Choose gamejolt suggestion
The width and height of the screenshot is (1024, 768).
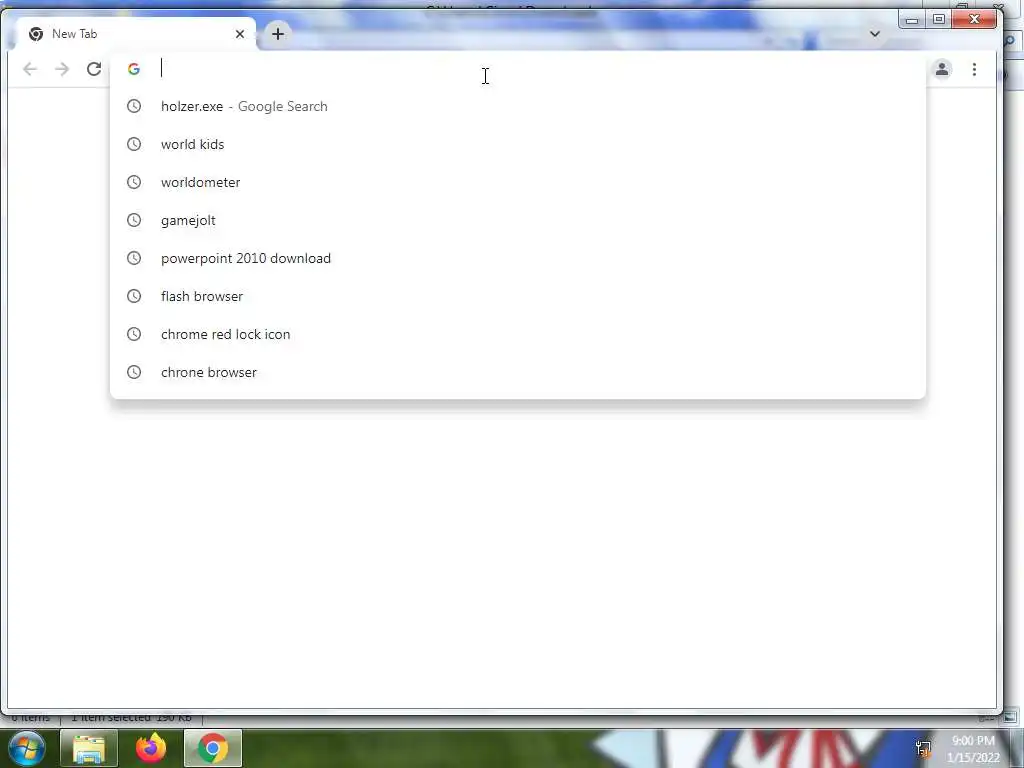tap(518, 220)
